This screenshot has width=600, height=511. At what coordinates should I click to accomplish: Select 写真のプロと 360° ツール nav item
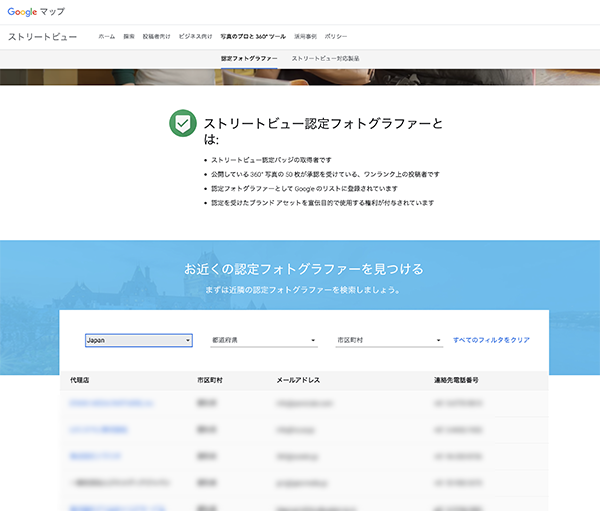pos(253,36)
